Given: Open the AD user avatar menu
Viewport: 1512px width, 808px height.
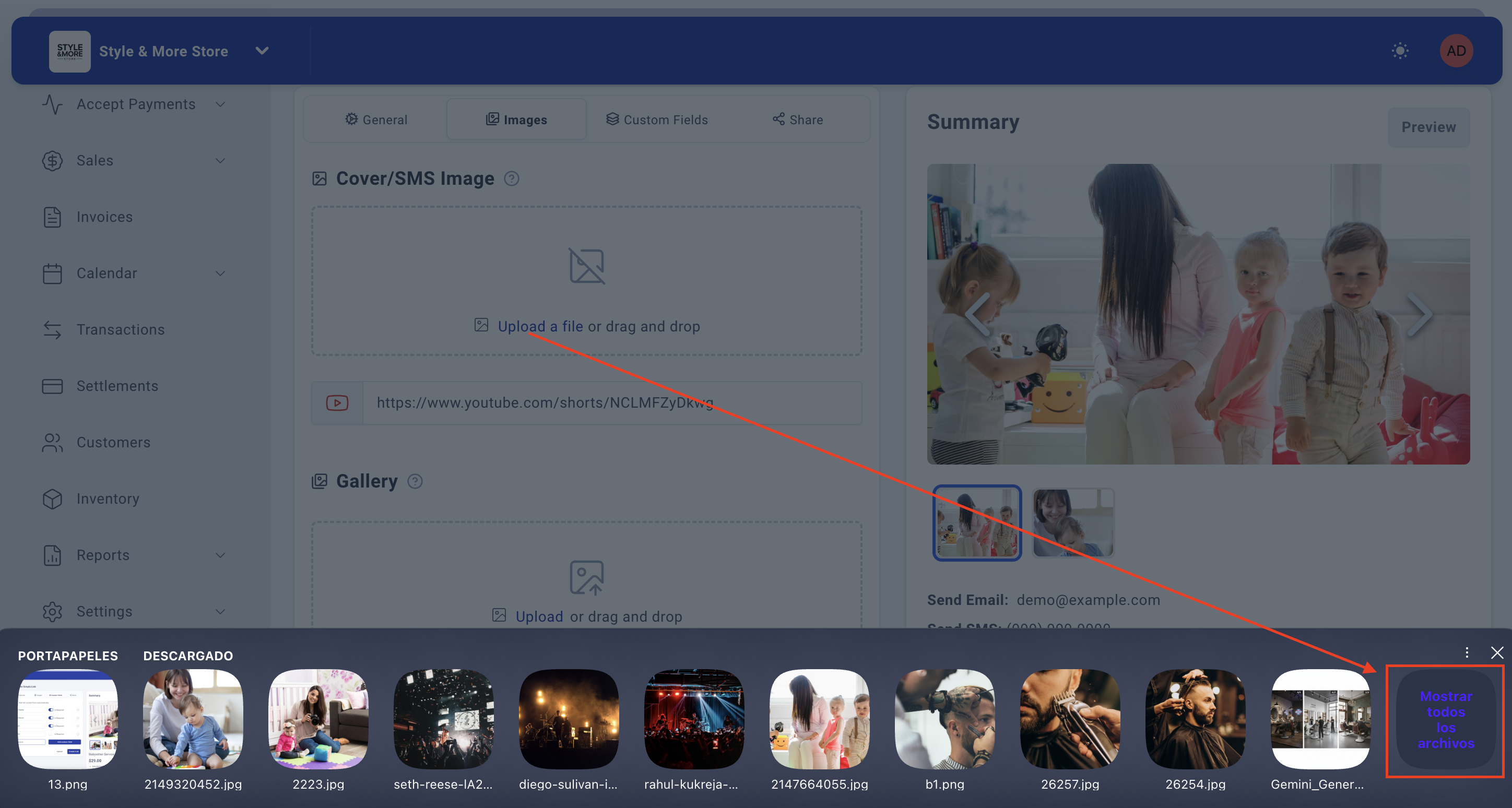Looking at the screenshot, I should (x=1456, y=51).
